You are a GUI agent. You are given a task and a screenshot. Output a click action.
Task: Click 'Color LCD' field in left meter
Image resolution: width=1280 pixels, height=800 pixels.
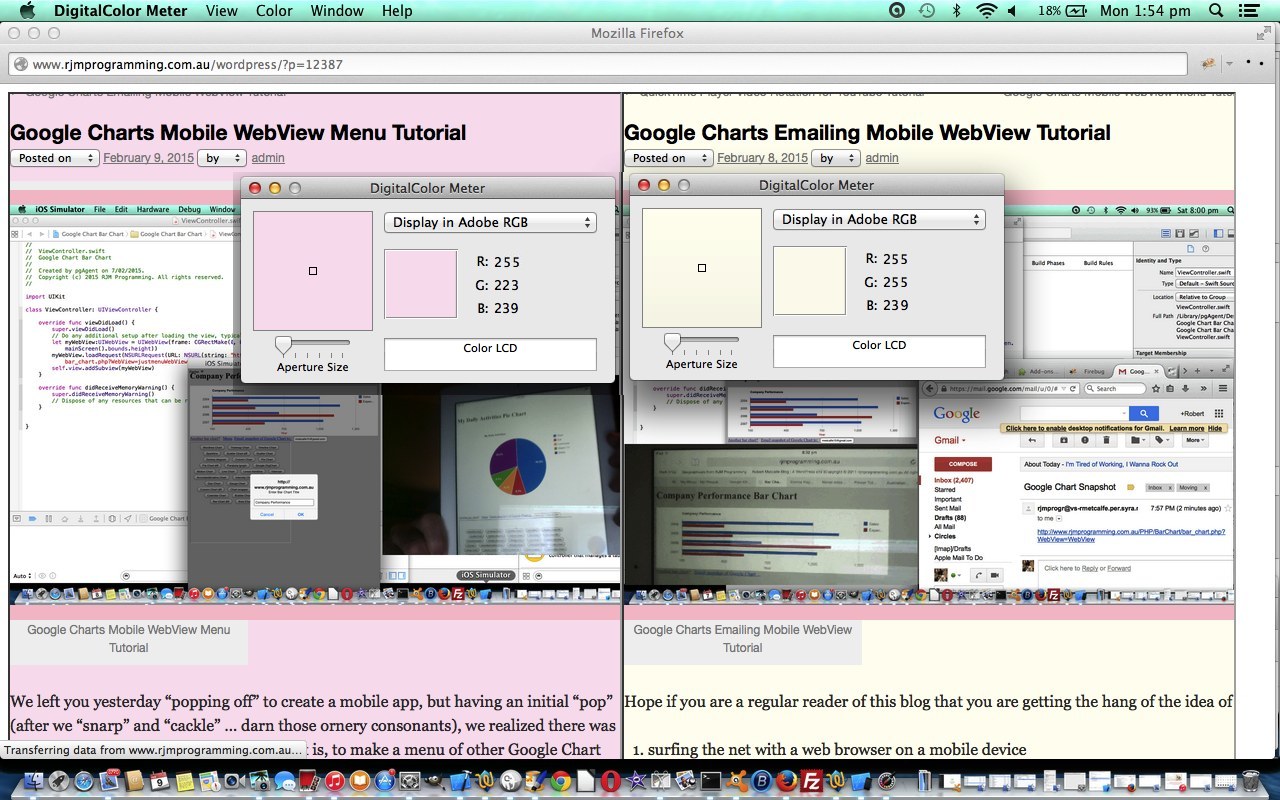coord(490,354)
